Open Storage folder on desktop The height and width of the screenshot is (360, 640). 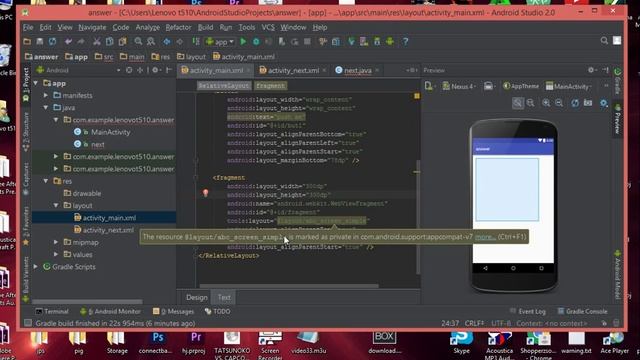pyautogui.click(x=117, y=342)
